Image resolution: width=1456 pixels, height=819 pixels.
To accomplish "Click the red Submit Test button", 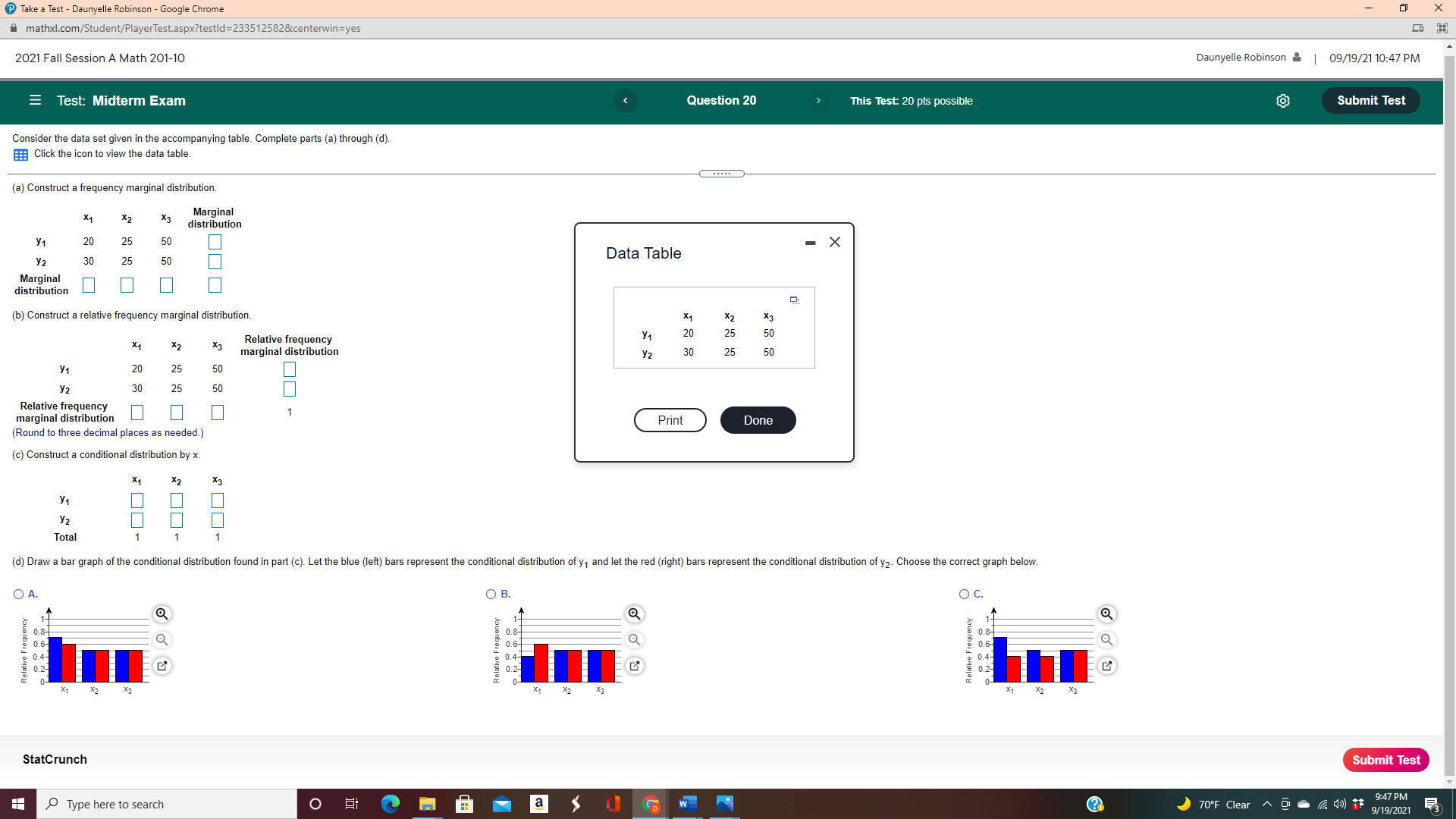I will (x=1385, y=760).
